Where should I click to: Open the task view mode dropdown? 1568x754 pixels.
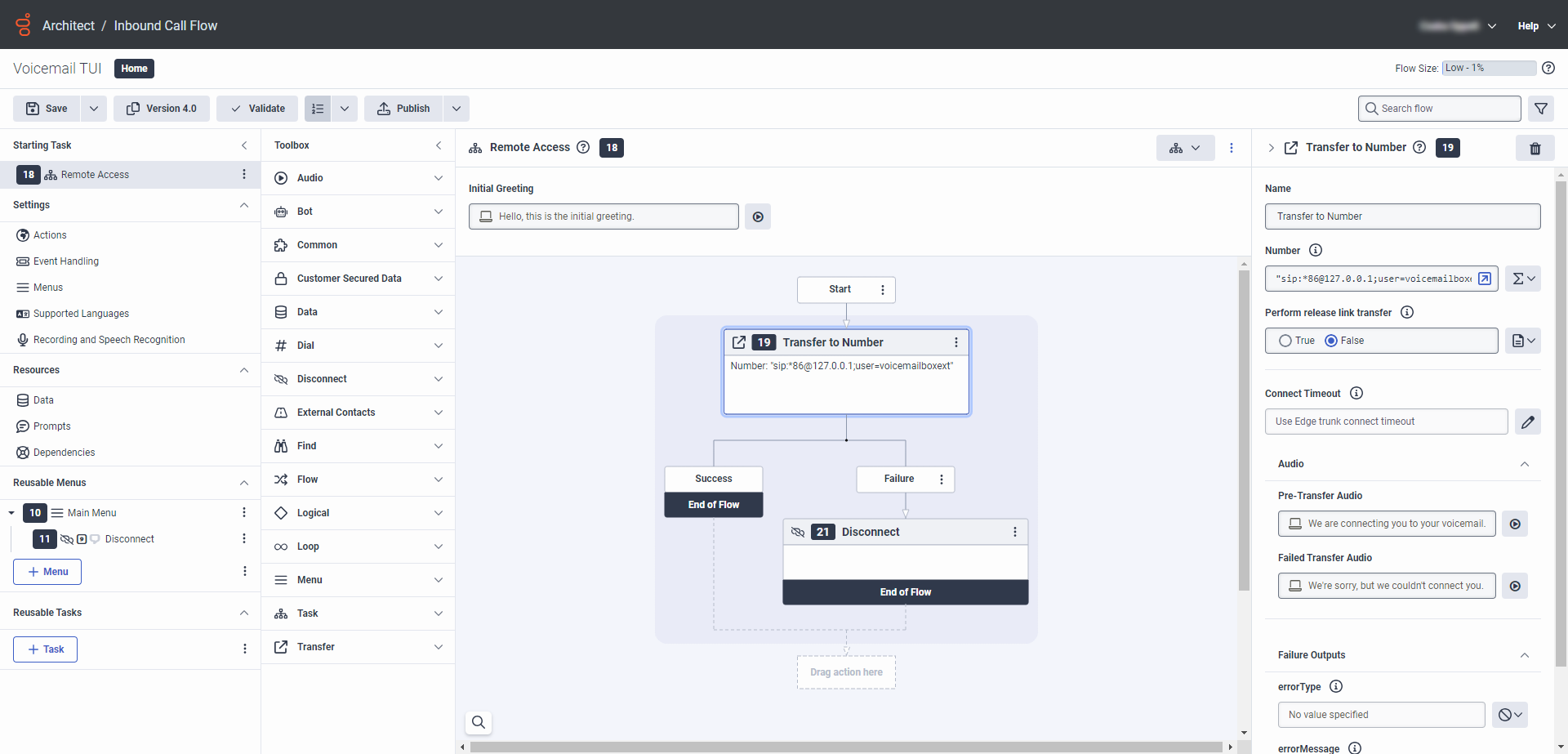tap(1185, 148)
